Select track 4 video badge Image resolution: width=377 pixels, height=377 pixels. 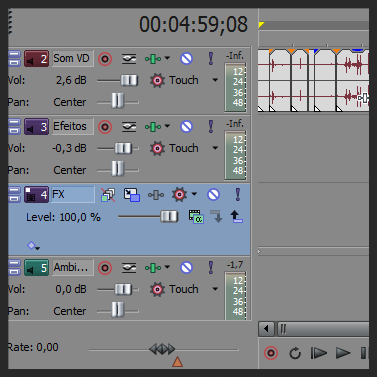(37, 195)
